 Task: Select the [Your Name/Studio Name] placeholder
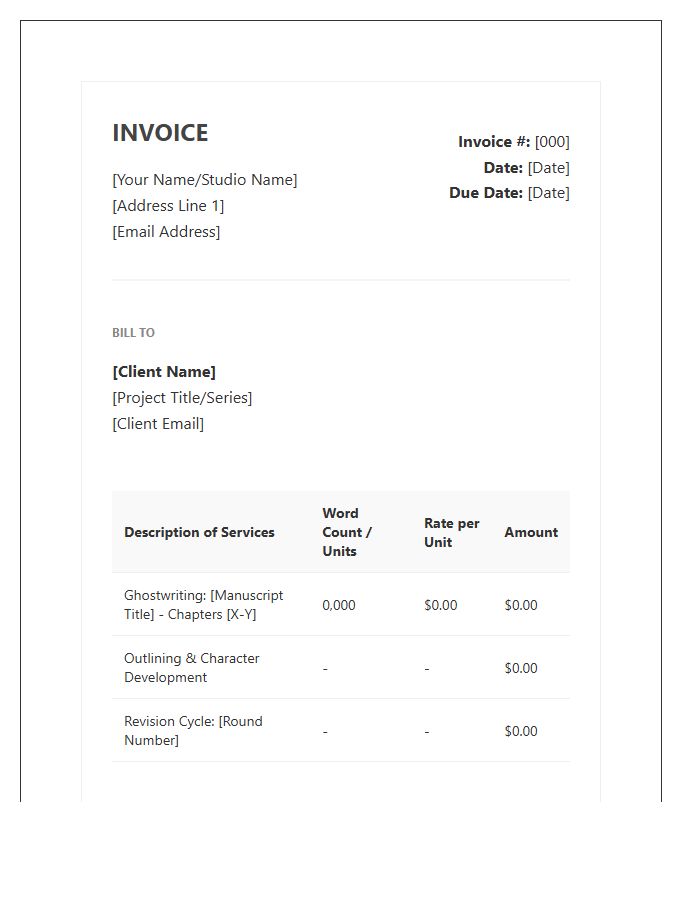click(205, 180)
